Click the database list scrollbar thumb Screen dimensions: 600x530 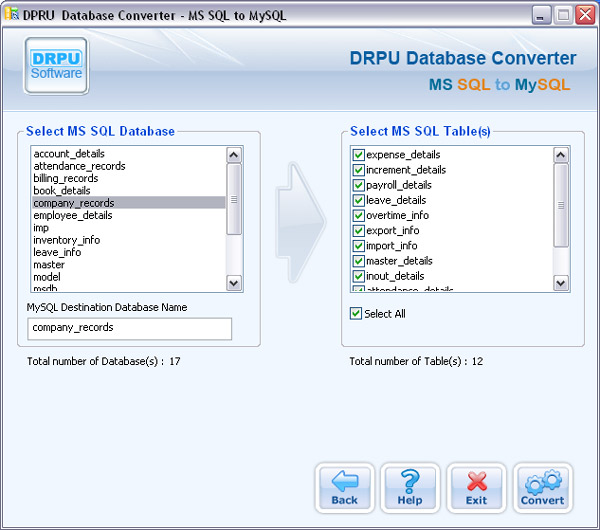click(234, 199)
